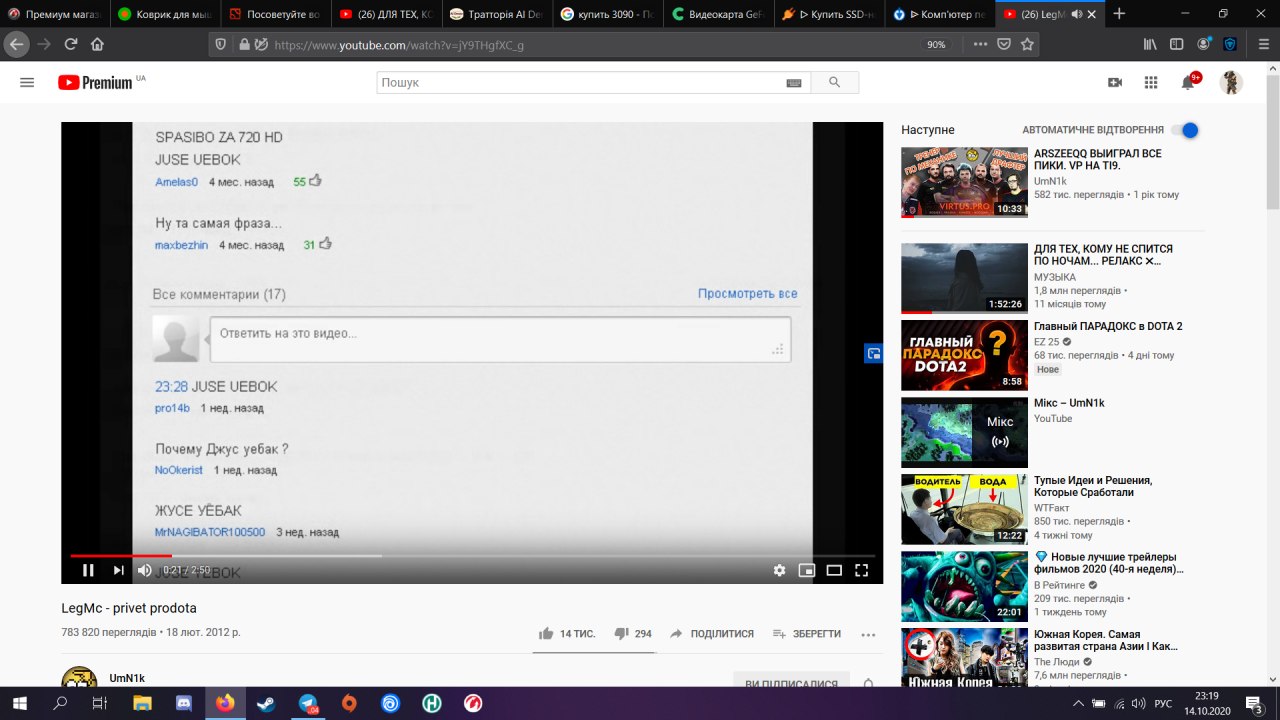Image resolution: width=1280 pixels, height=720 pixels.
Task: Open Firefox library icon
Action: pos(1151,44)
